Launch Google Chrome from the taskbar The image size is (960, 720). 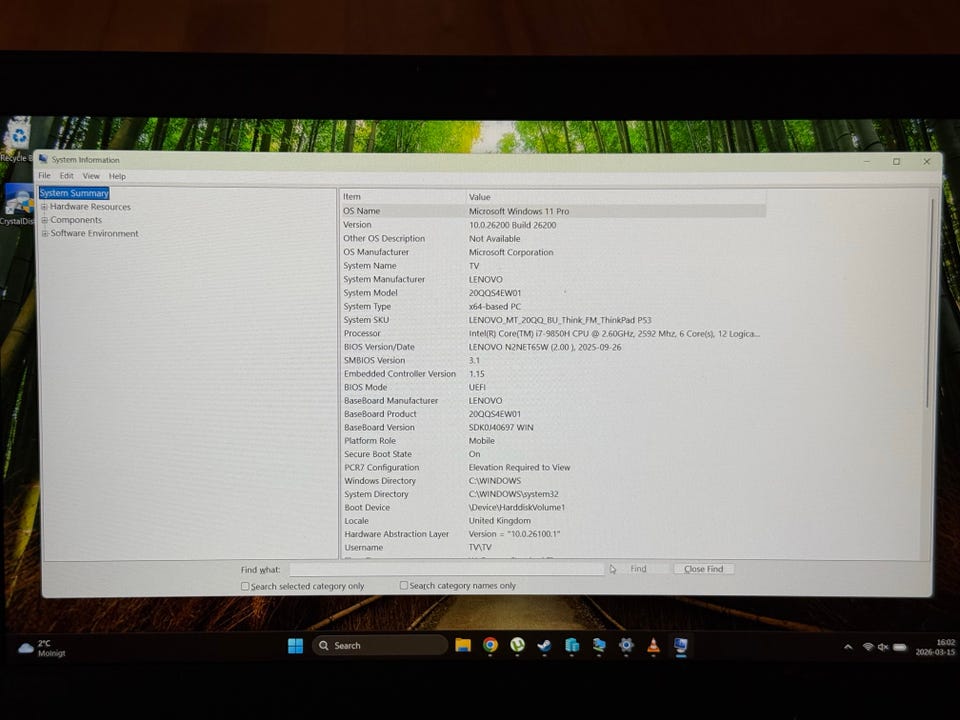click(490, 645)
